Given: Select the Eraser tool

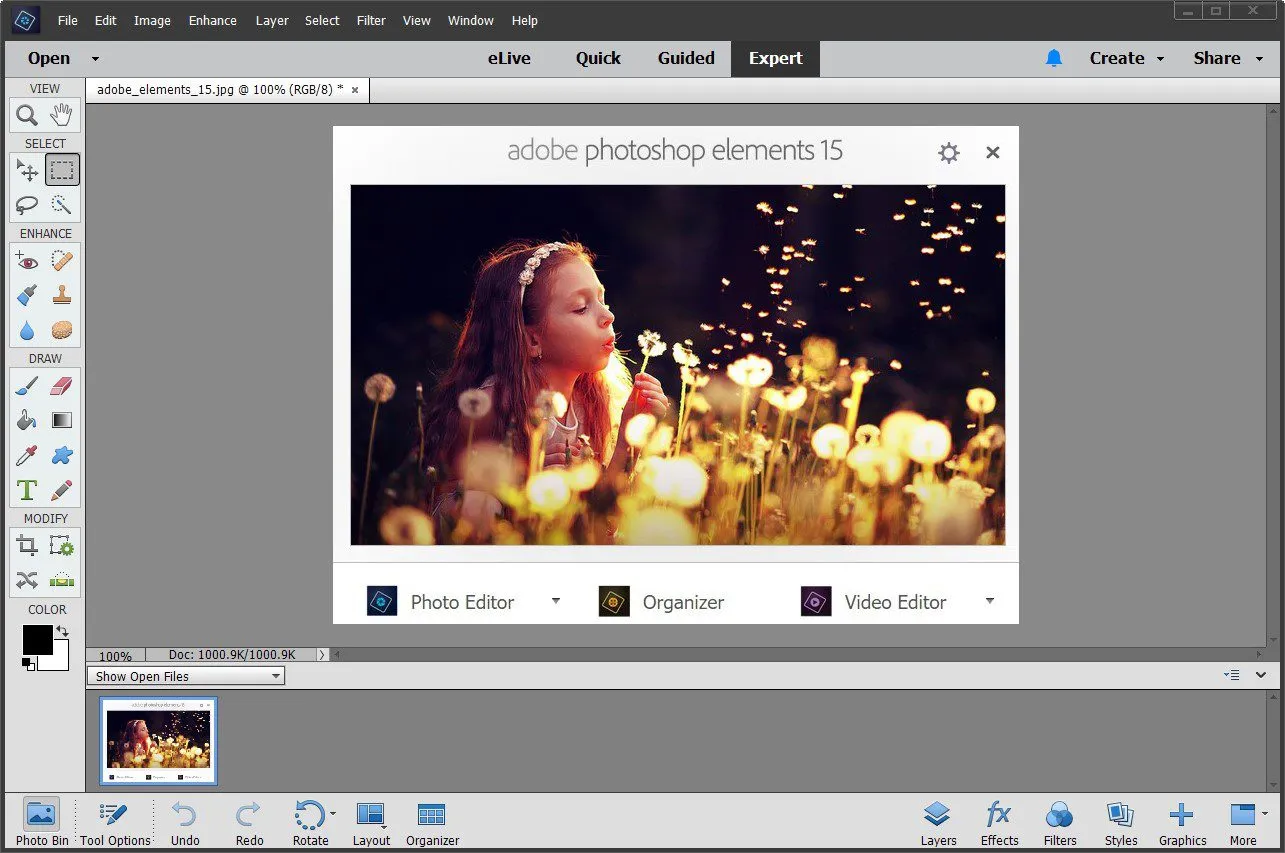Looking at the screenshot, I should coord(61,384).
